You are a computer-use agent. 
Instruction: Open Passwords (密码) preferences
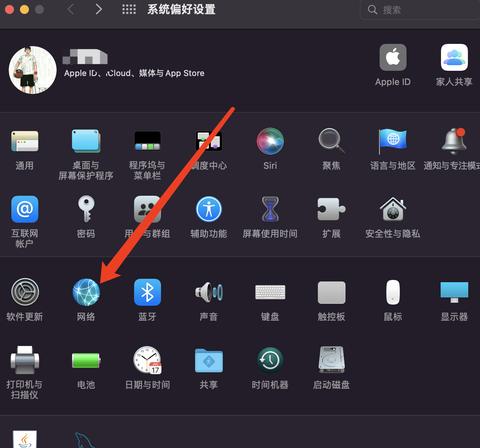coord(86,209)
